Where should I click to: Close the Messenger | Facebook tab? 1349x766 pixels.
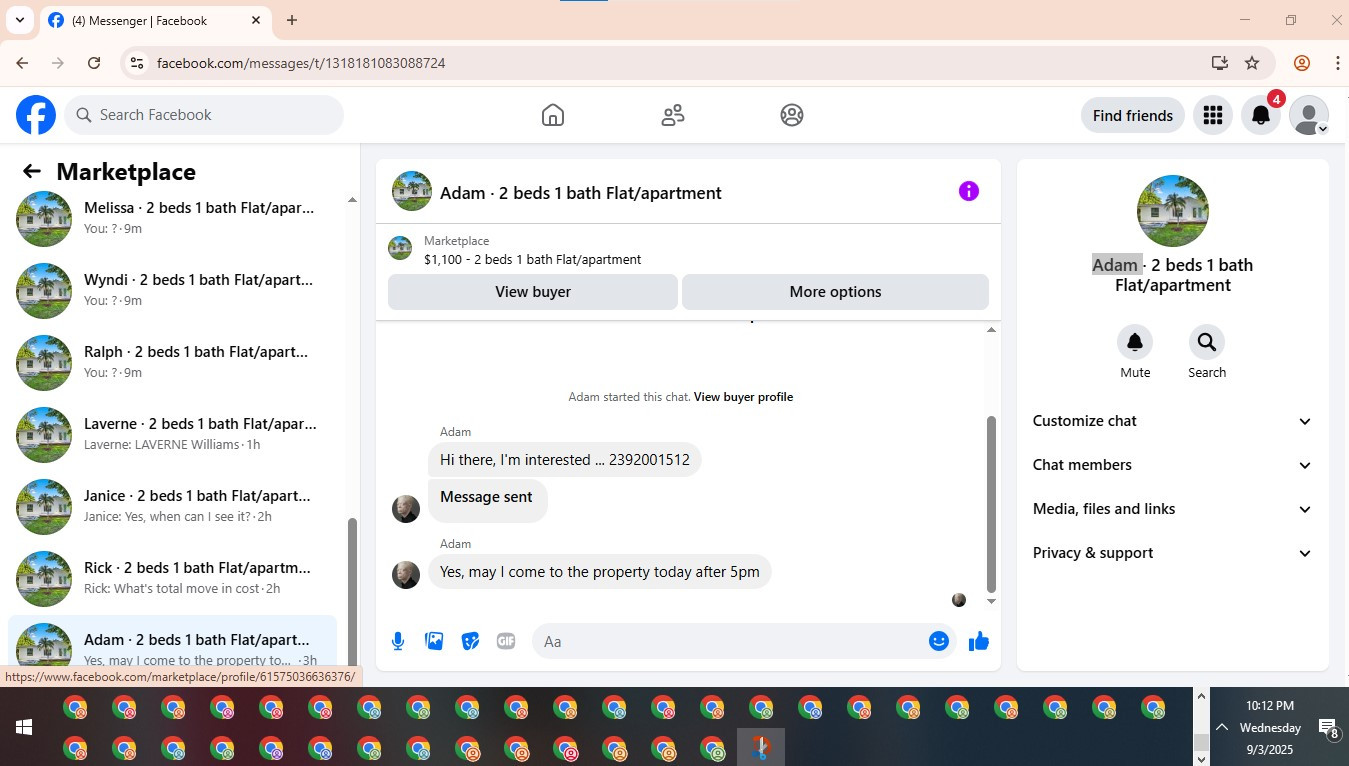[x=256, y=20]
